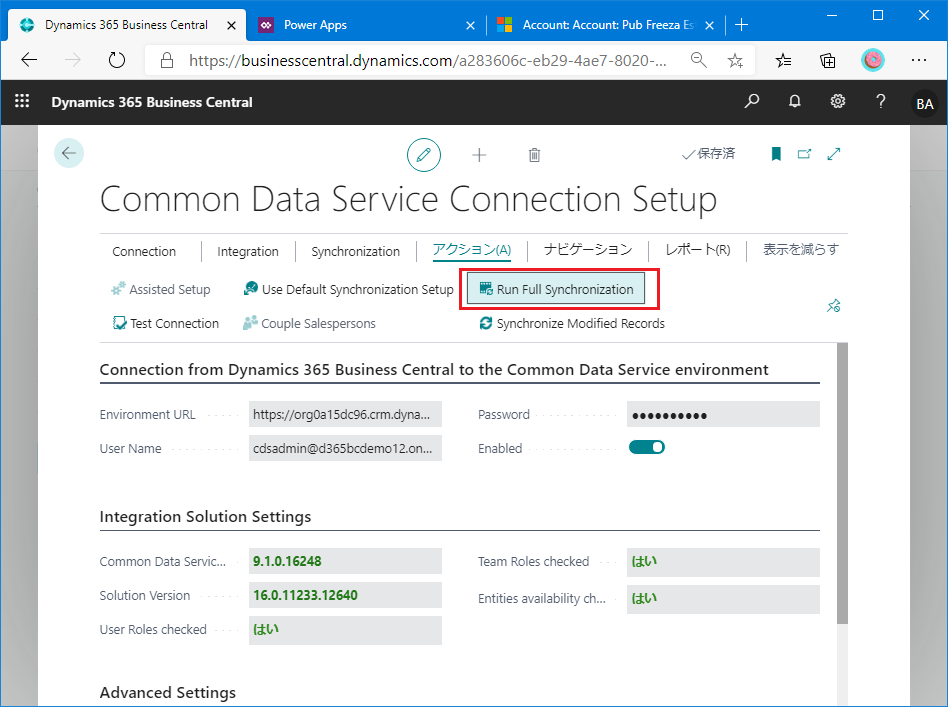Open the notifications bell

coord(794,101)
